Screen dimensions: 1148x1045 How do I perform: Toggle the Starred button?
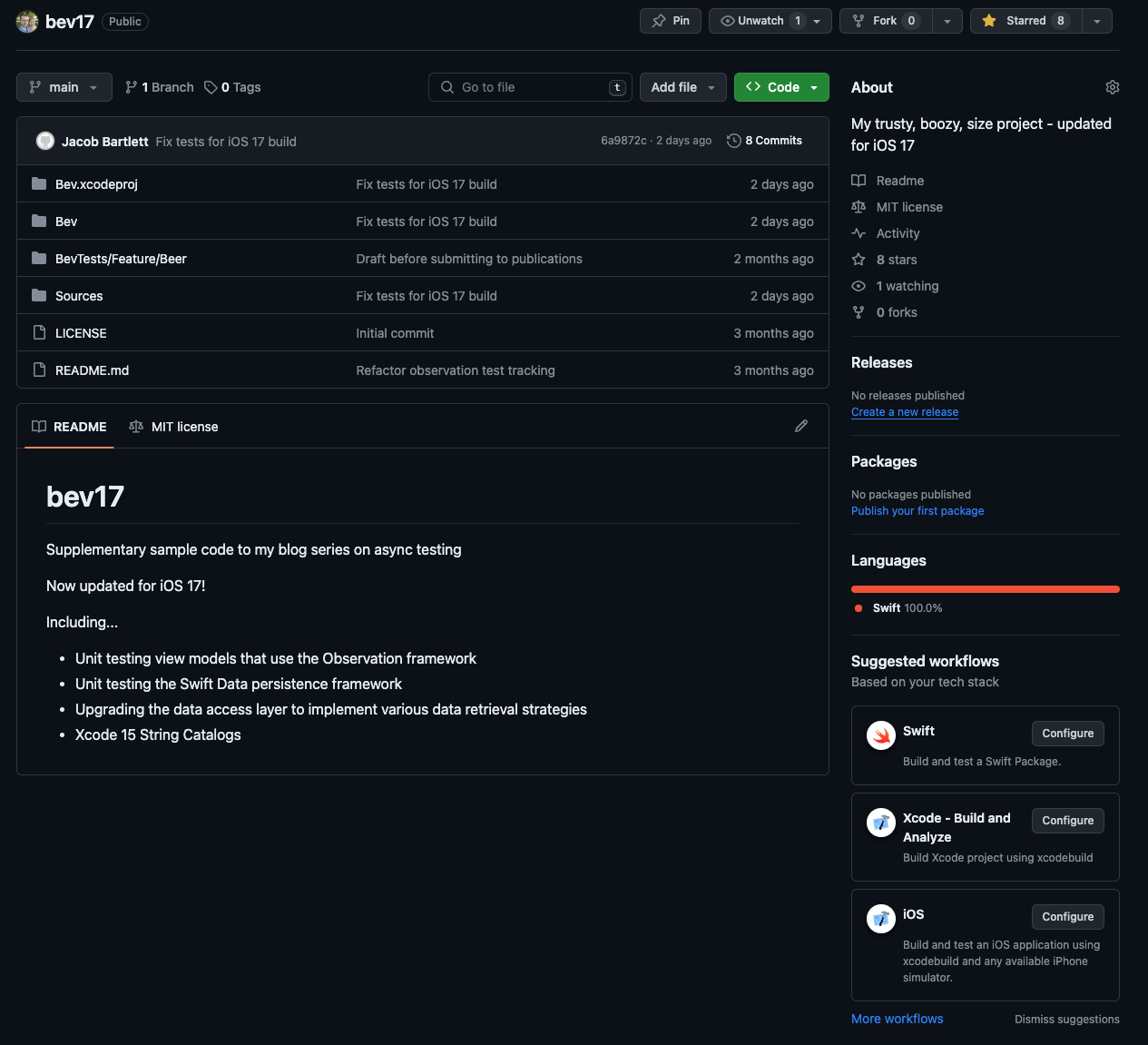click(1026, 21)
